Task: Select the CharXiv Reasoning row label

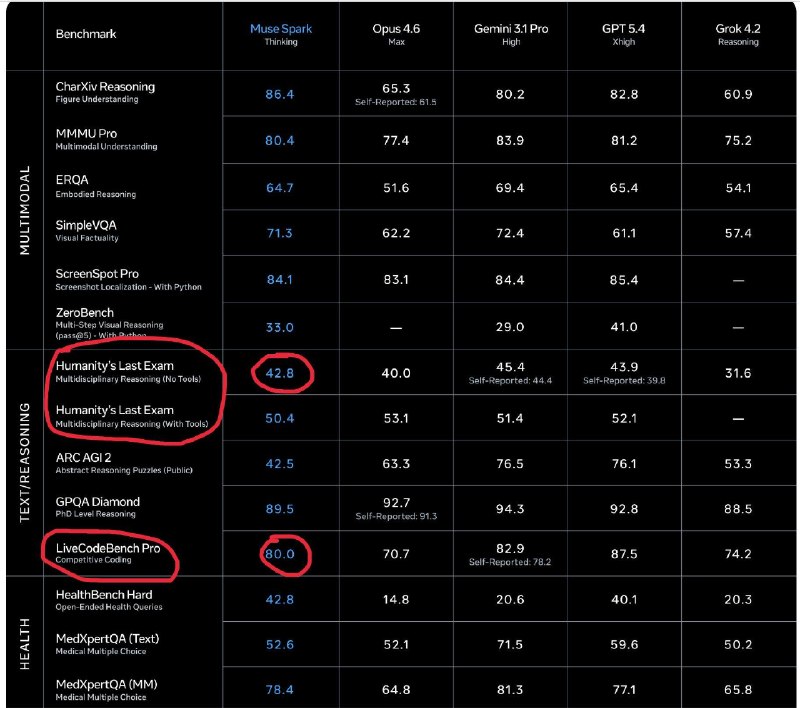Action: coord(105,87)
